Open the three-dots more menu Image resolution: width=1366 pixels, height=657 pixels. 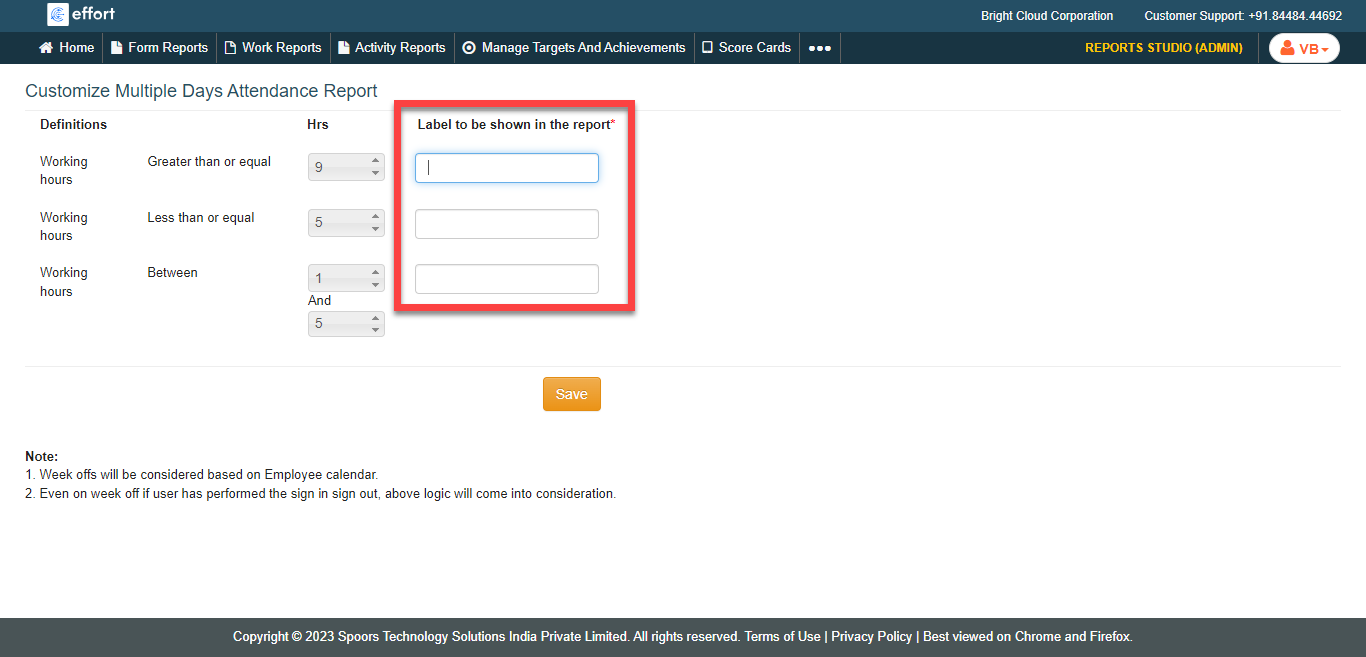[x=819, y=48]
